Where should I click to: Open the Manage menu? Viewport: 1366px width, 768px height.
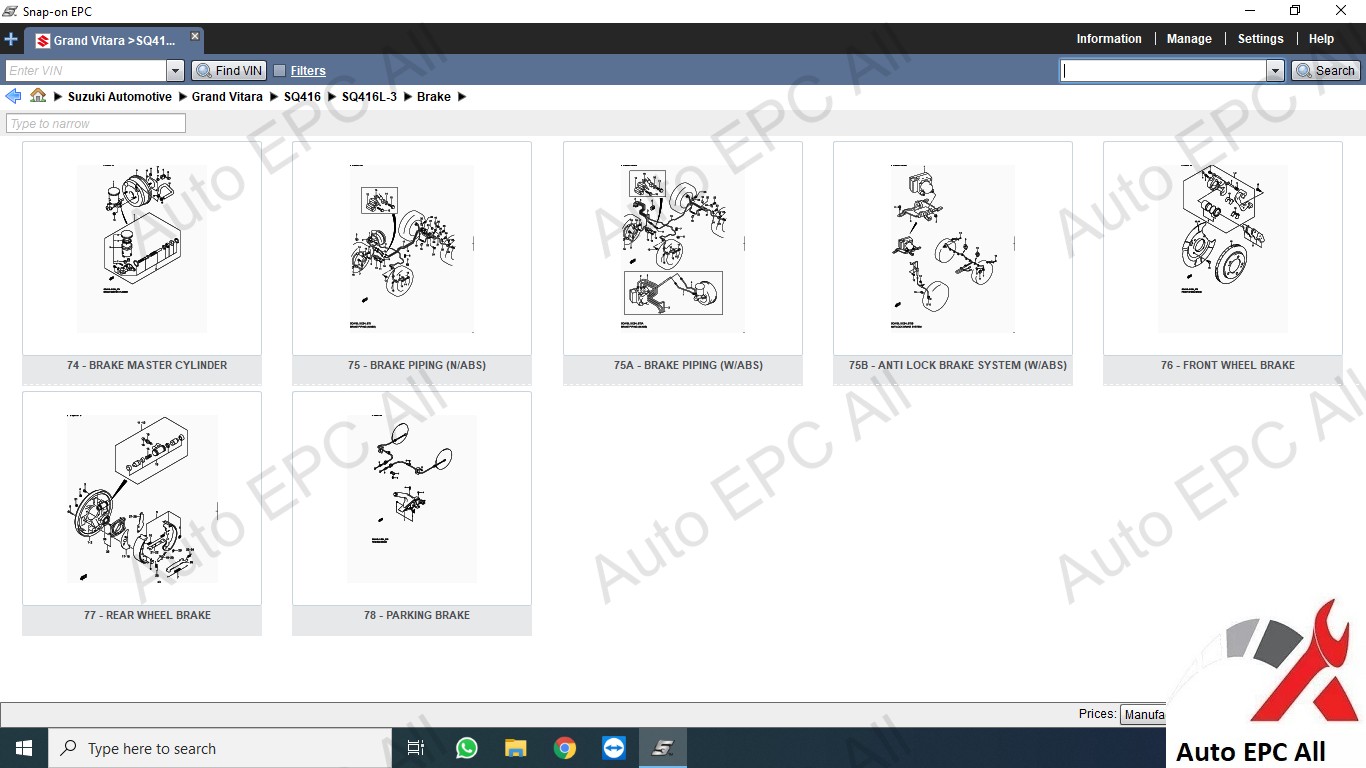coord(1189,39)
